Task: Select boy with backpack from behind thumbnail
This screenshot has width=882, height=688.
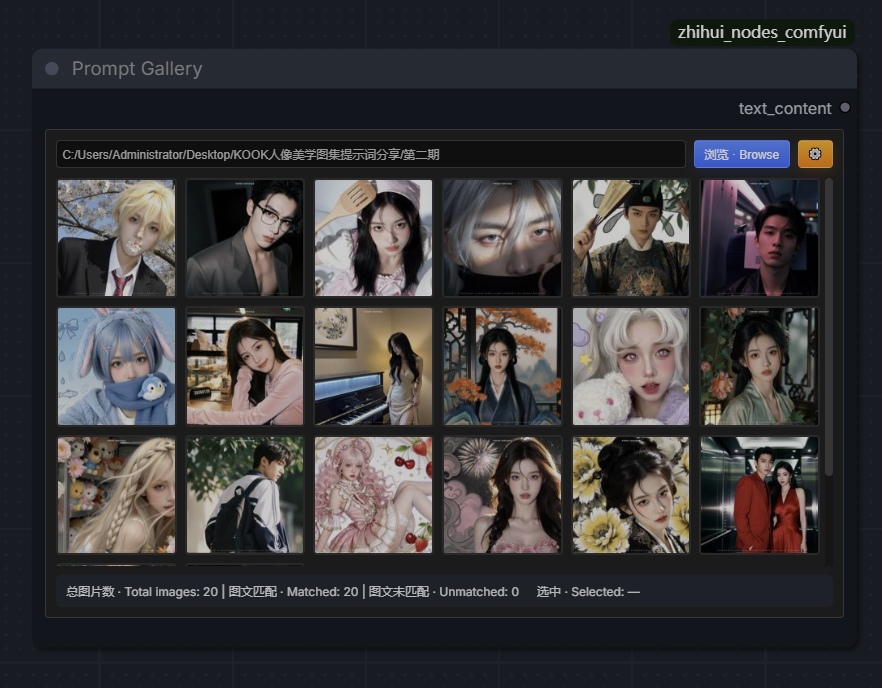Action: (245, 495)
